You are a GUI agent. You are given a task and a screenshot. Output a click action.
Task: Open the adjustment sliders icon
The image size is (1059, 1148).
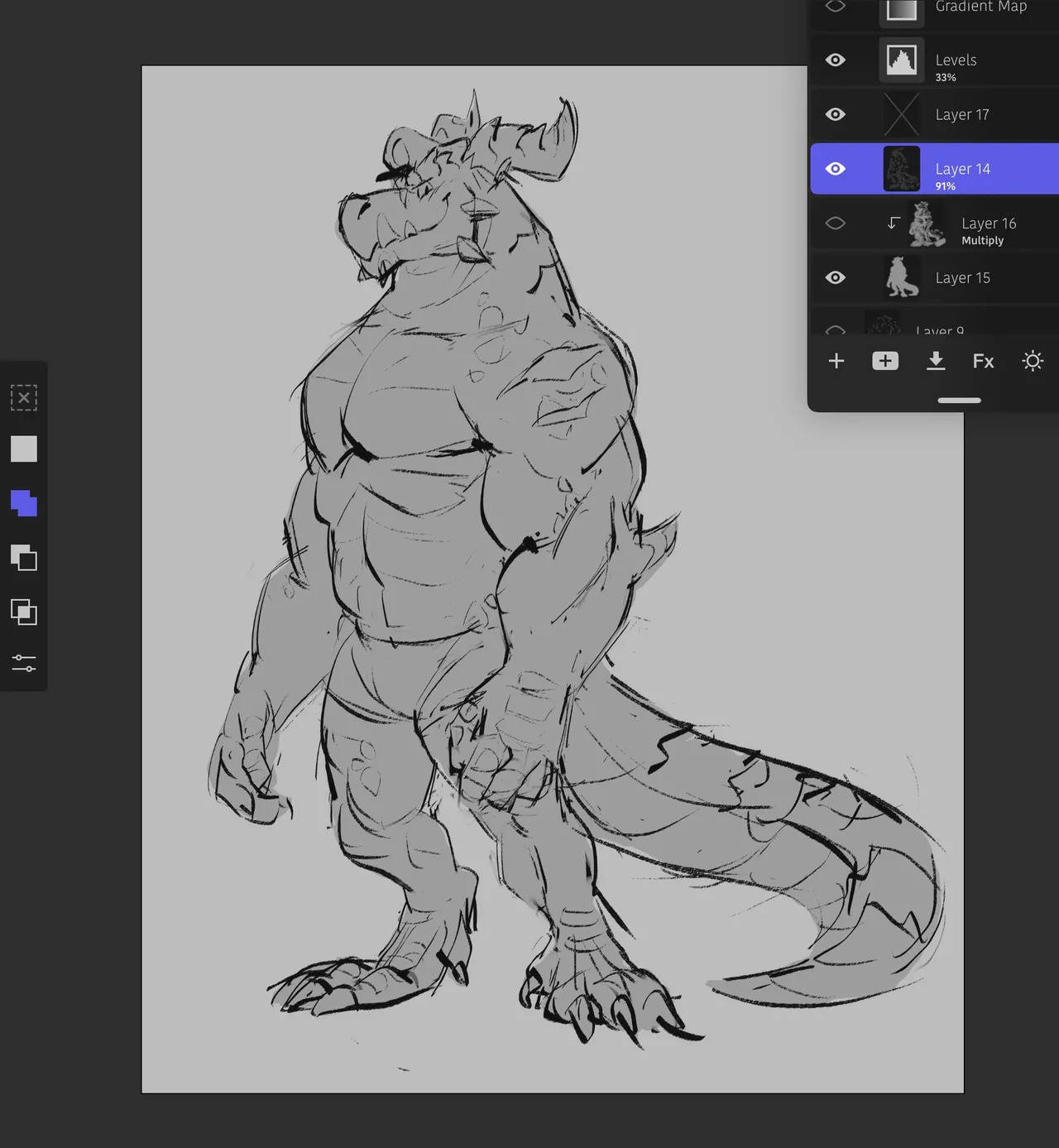click(x=24, y=663)
